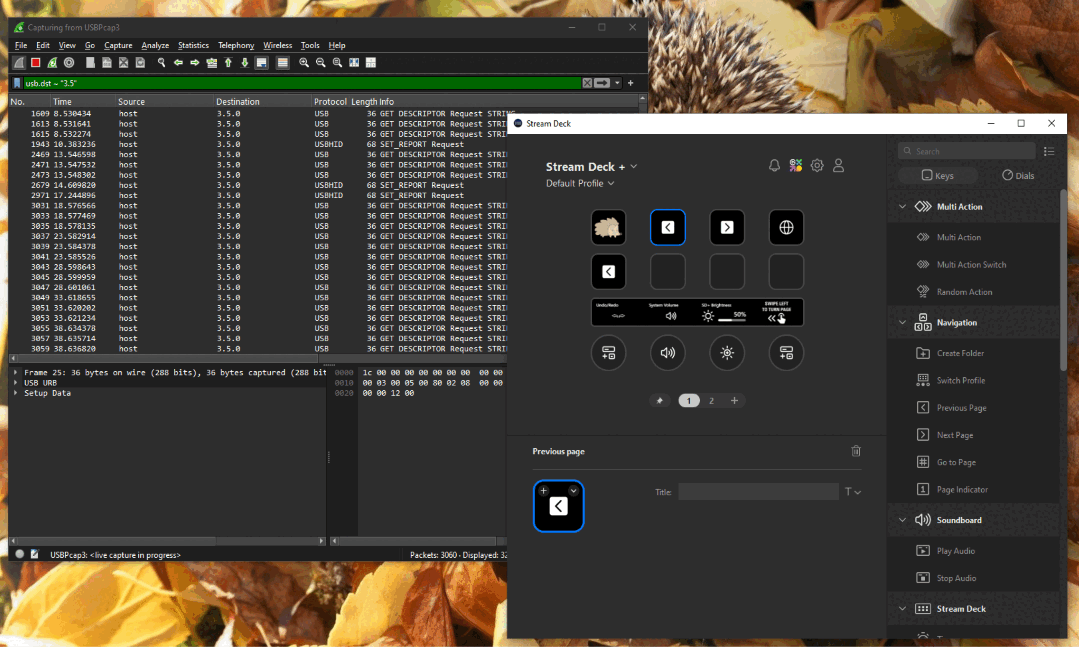Select the hedgehog image key
Screen dimensions: 1079x647
(608, 228)
